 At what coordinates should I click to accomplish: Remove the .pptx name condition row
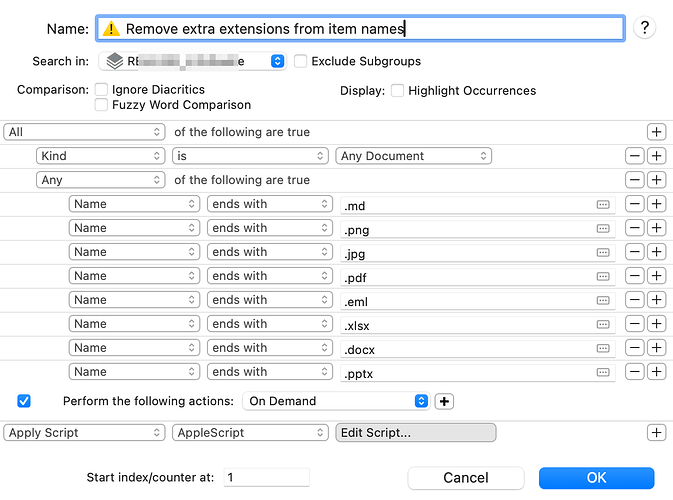point(634,372)
